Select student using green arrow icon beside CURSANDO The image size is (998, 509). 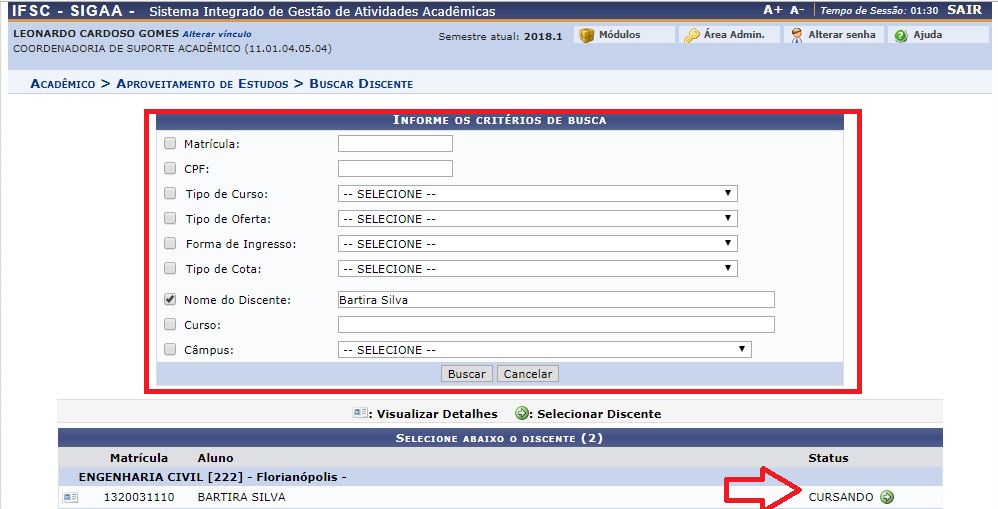pyautogui.click(x=887, y=497)
